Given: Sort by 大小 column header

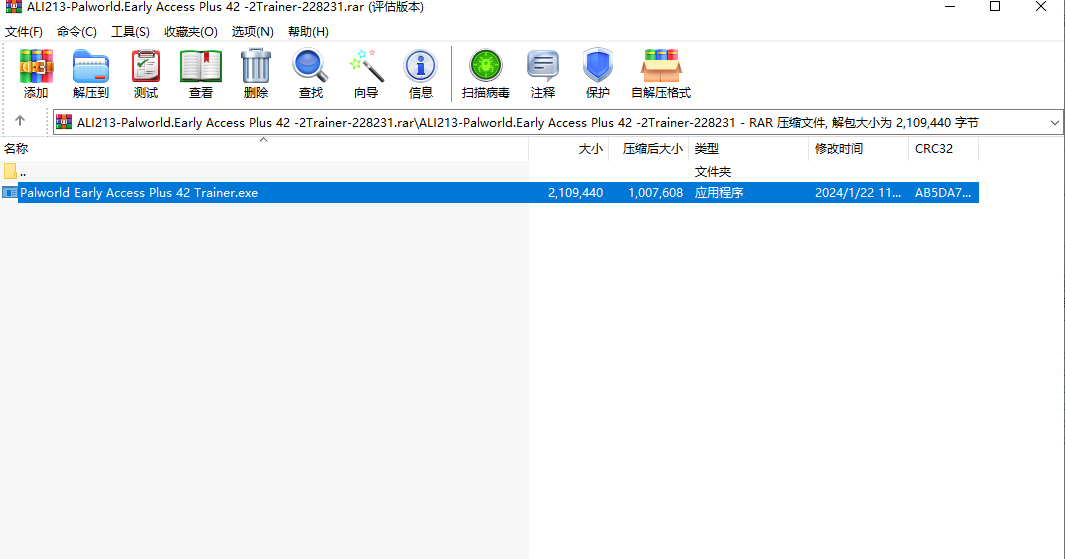Looking at the screenshot, I should pyautogui.click(x=568, y=149).
